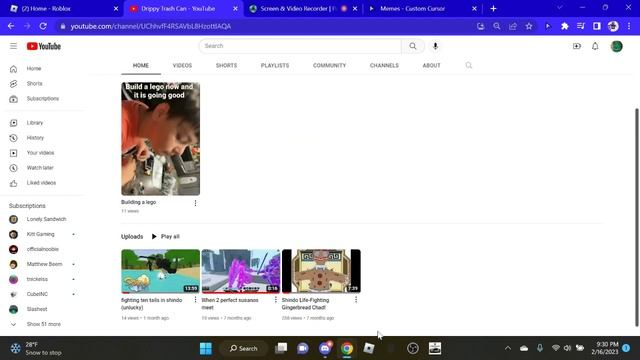
Task: Open more options for Building a lego
Action: click(195, 203)
